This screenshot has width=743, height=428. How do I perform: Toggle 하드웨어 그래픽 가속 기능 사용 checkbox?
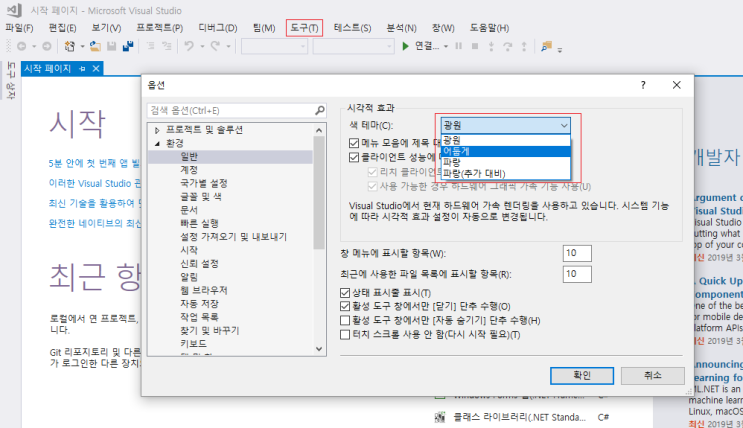tap(372, 186)
